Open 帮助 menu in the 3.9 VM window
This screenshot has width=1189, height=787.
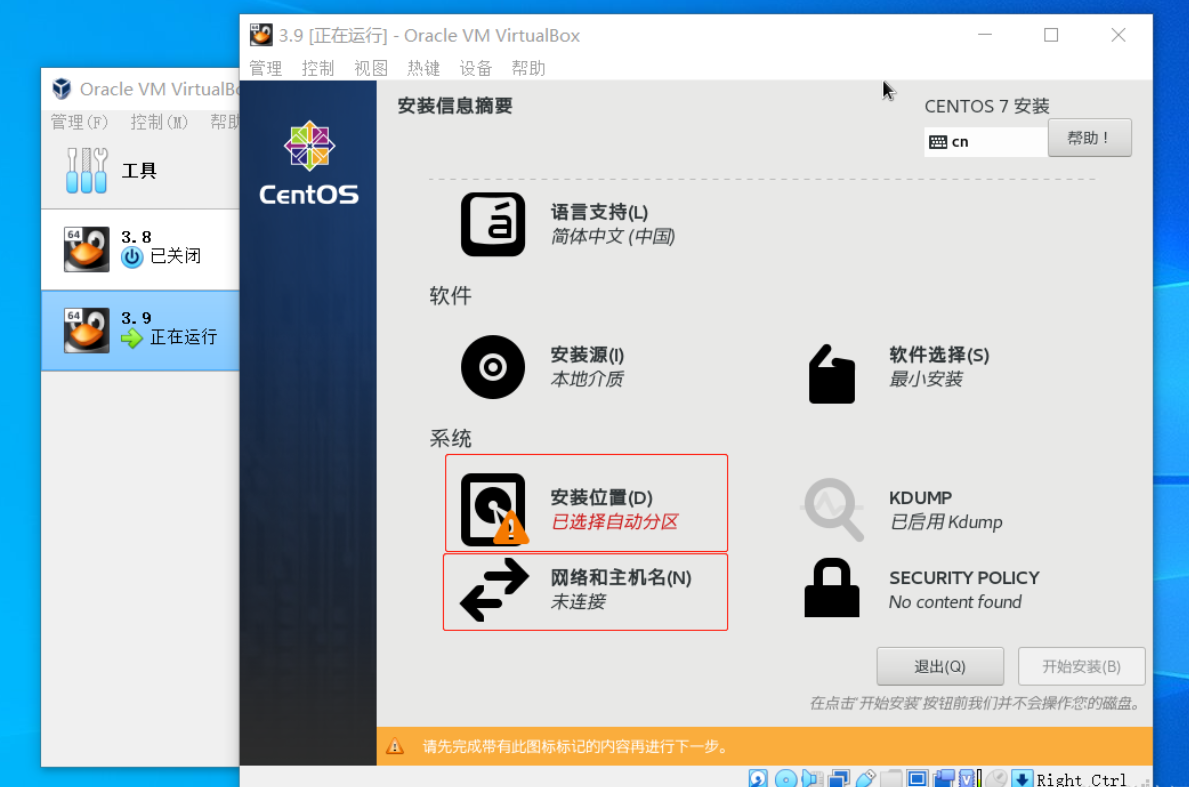tap(529, 68)
